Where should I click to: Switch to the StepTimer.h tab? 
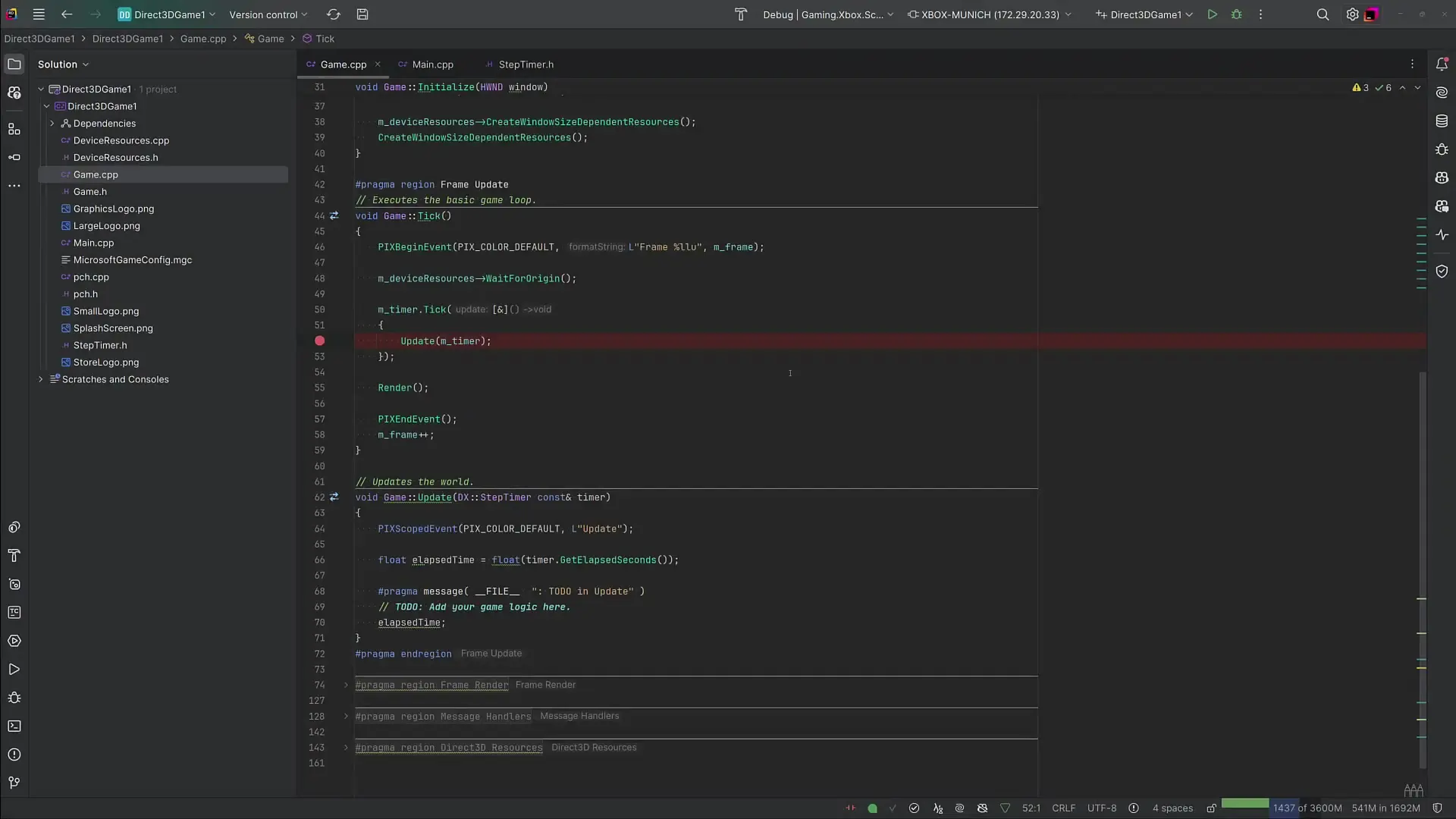tap(519, 64)
